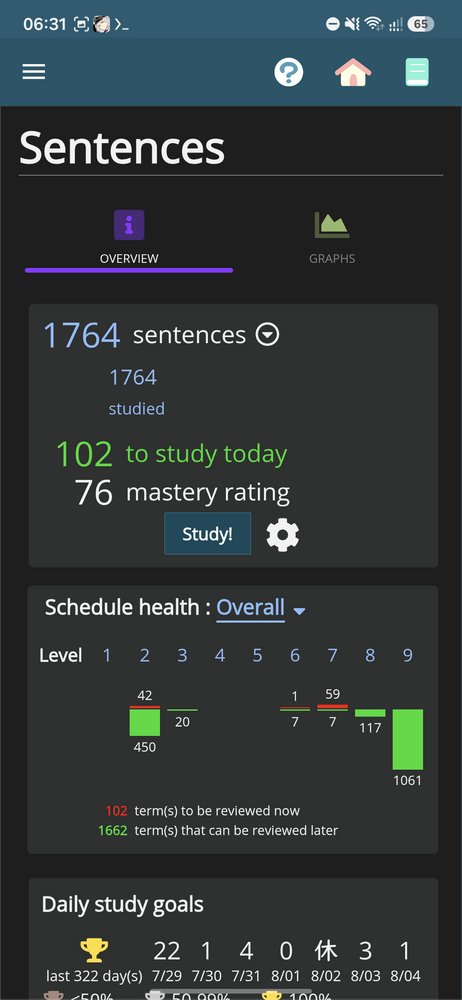The image size is (462, 1000).
Task: Open the green book icon
Action: pos(417,72)
